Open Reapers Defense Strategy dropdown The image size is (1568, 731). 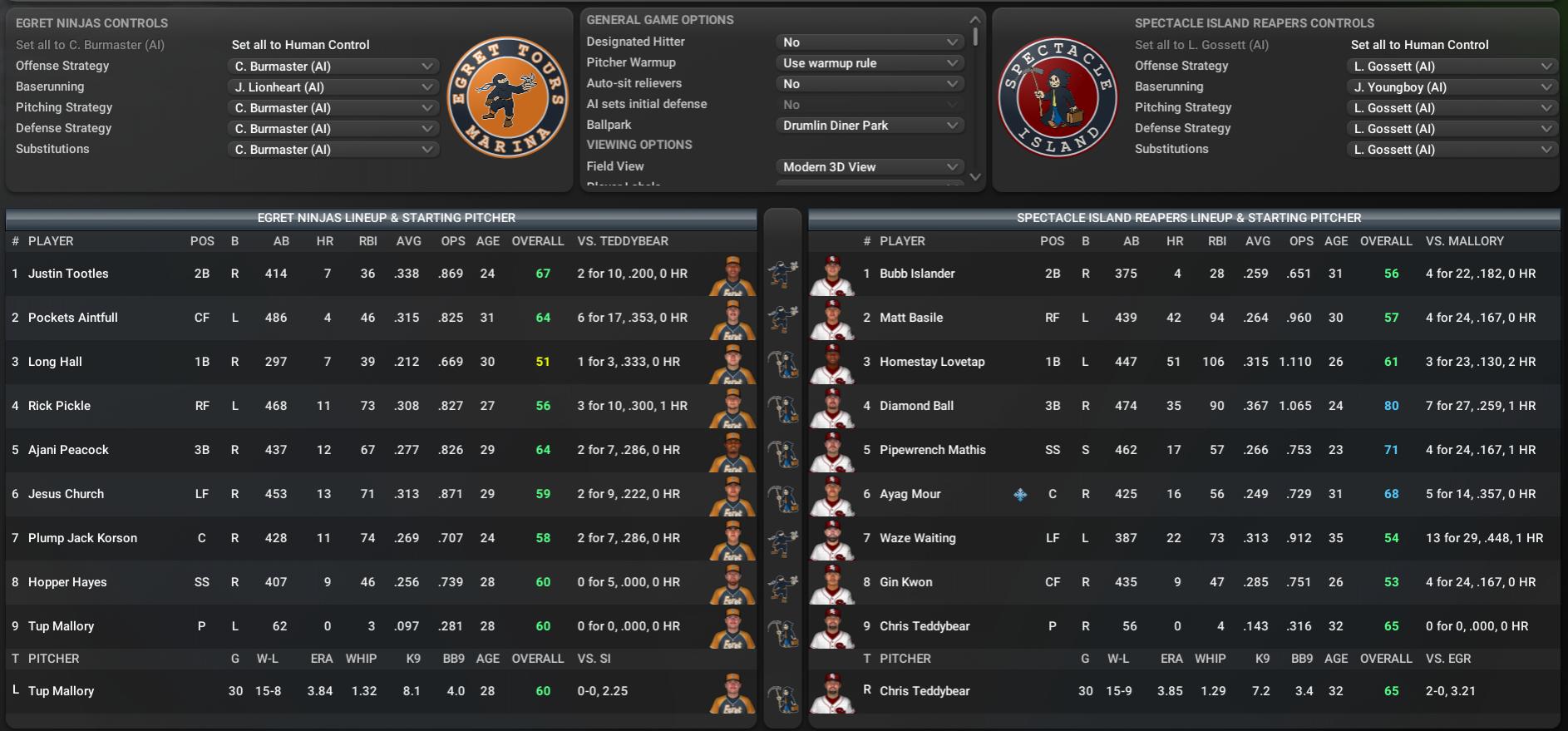1452,129
